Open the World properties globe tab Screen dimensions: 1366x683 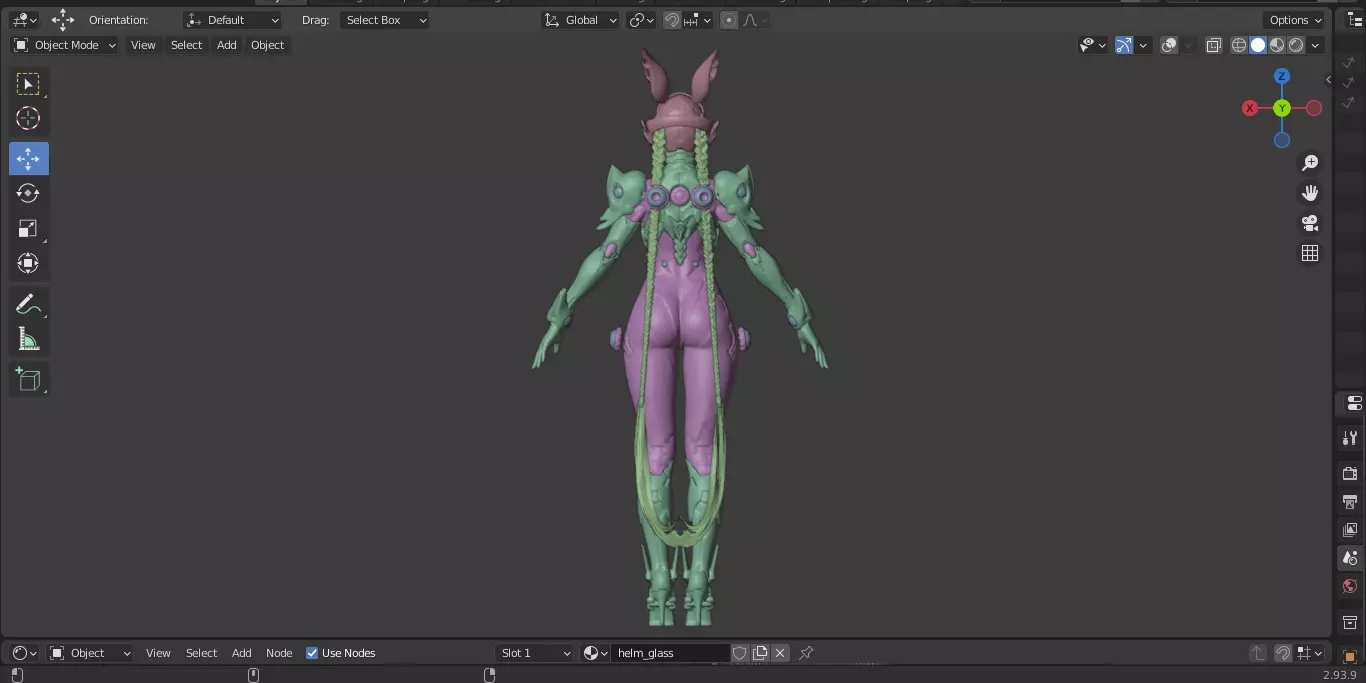tap(1350, 586)
